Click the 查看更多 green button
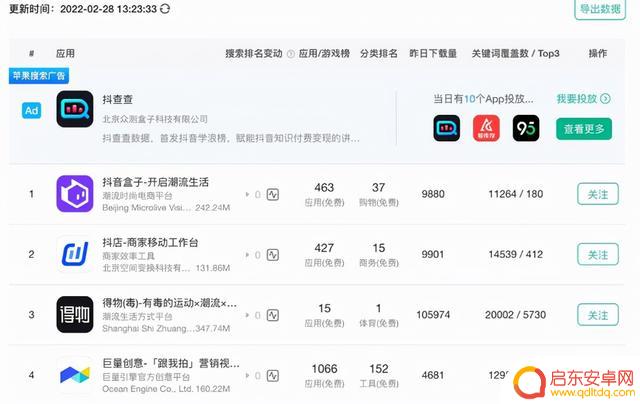 [x=584, y=129]
